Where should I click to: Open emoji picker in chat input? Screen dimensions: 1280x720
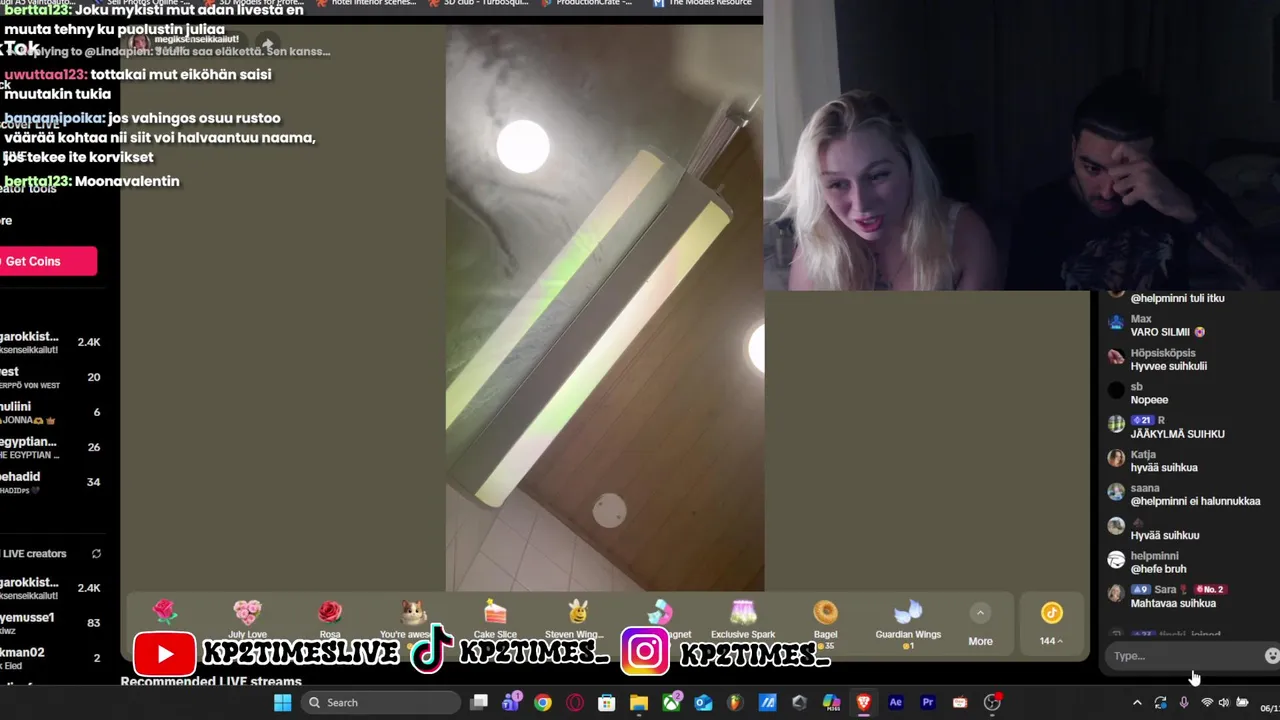[x=1272, y=656]
